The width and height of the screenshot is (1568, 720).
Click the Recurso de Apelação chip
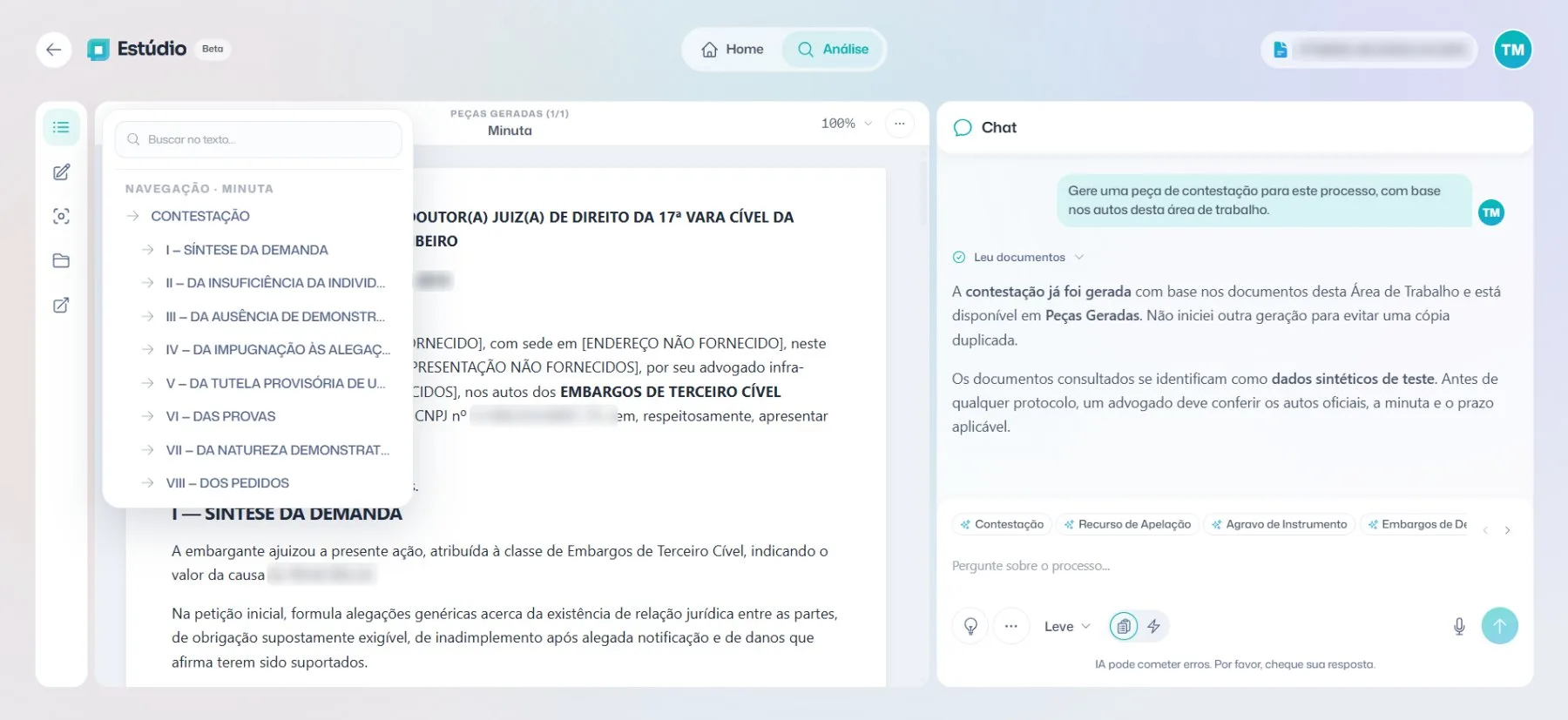click(x=1127, y=524)
